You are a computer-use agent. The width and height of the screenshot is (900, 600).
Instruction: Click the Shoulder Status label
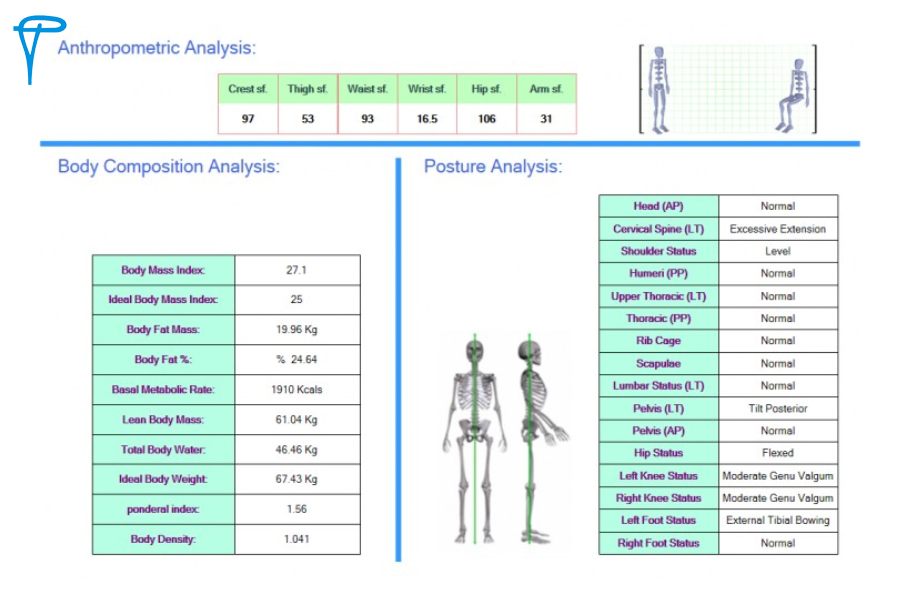click(658, 251)
